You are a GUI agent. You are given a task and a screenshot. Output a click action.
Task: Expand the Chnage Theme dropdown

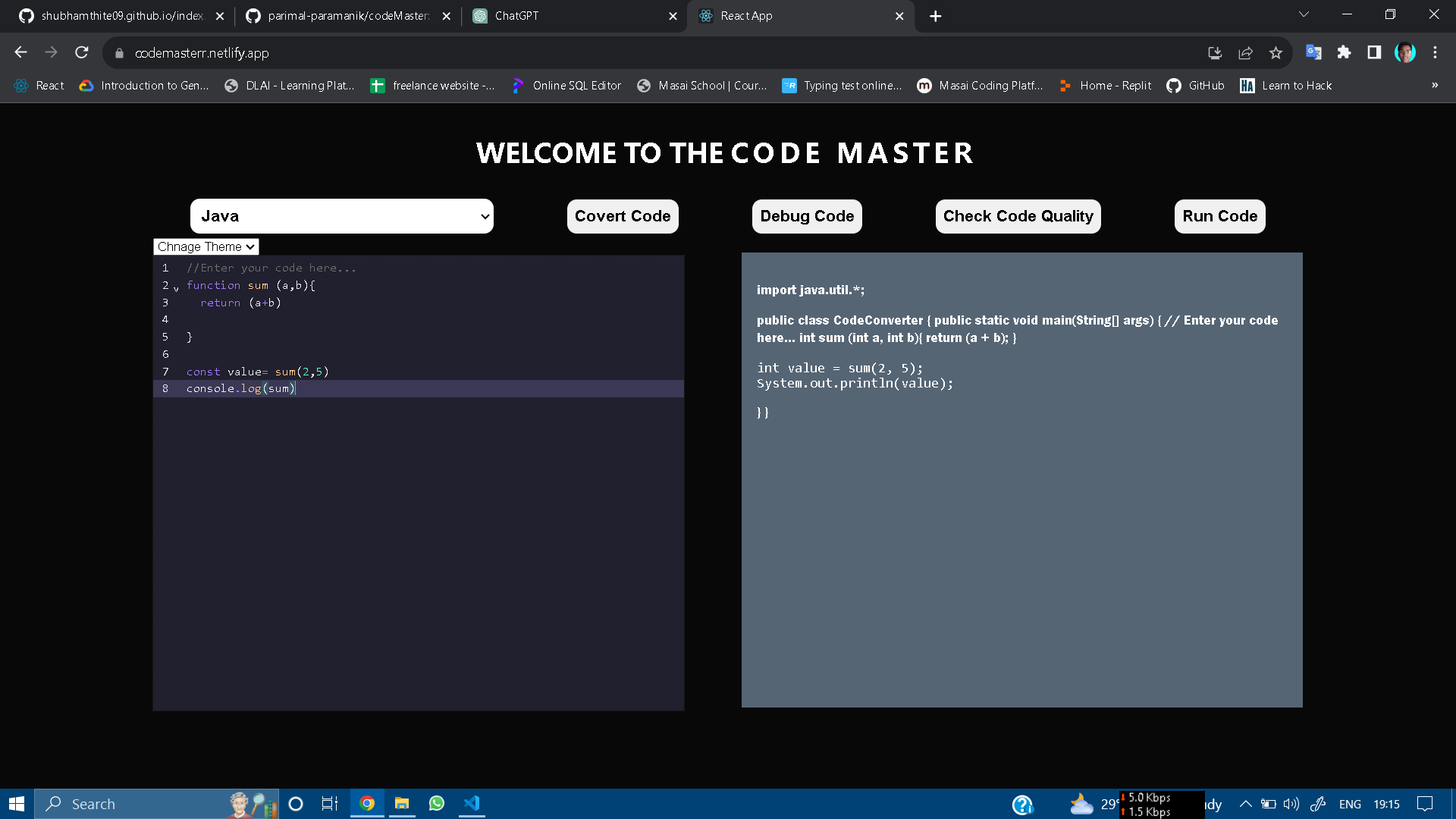[x=206, y=246]
